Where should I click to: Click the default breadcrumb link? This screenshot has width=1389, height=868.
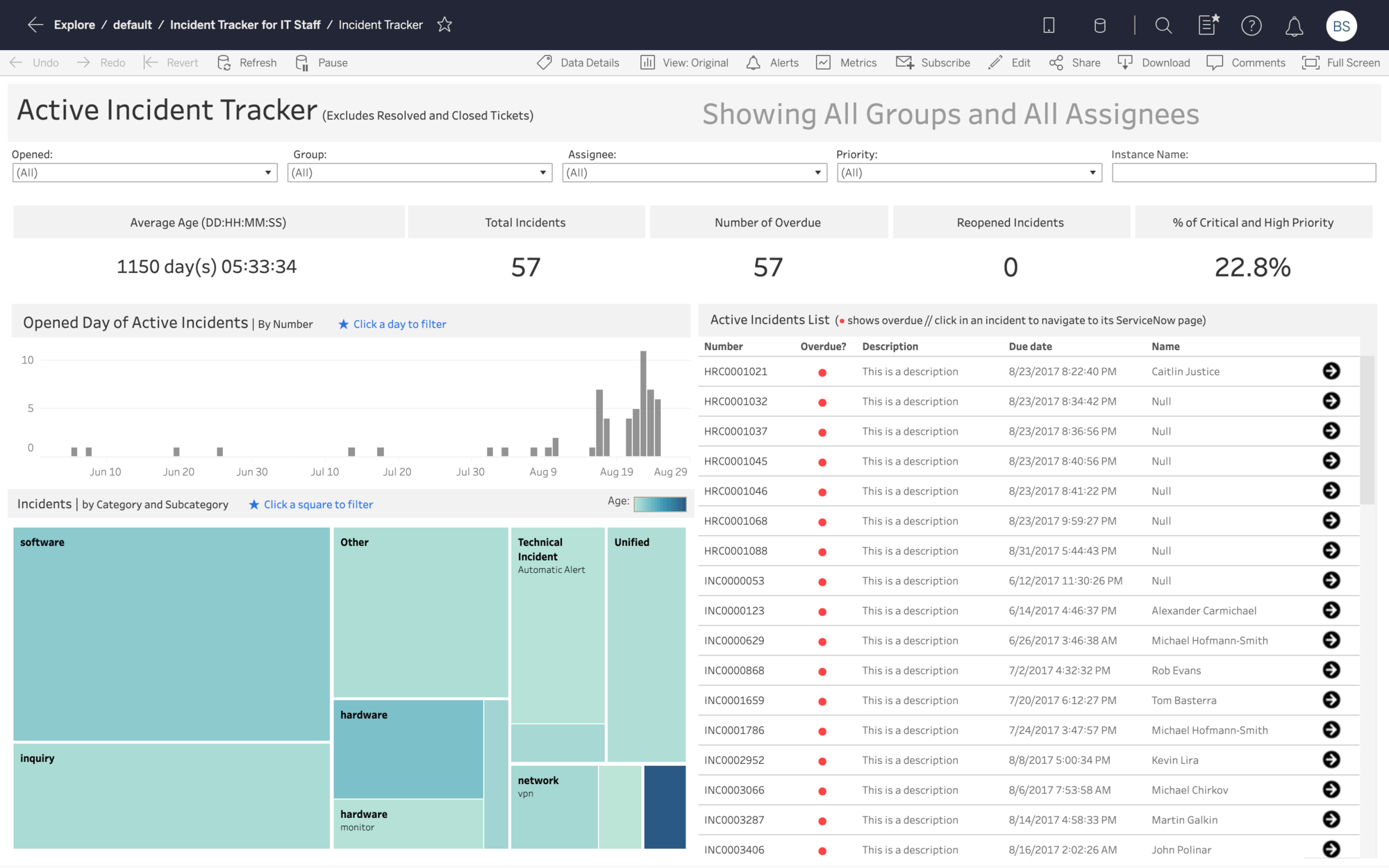click(x=132, y=25)
